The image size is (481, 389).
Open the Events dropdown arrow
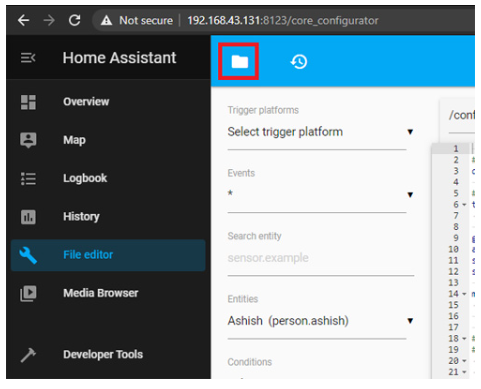(x=410, y=195)
